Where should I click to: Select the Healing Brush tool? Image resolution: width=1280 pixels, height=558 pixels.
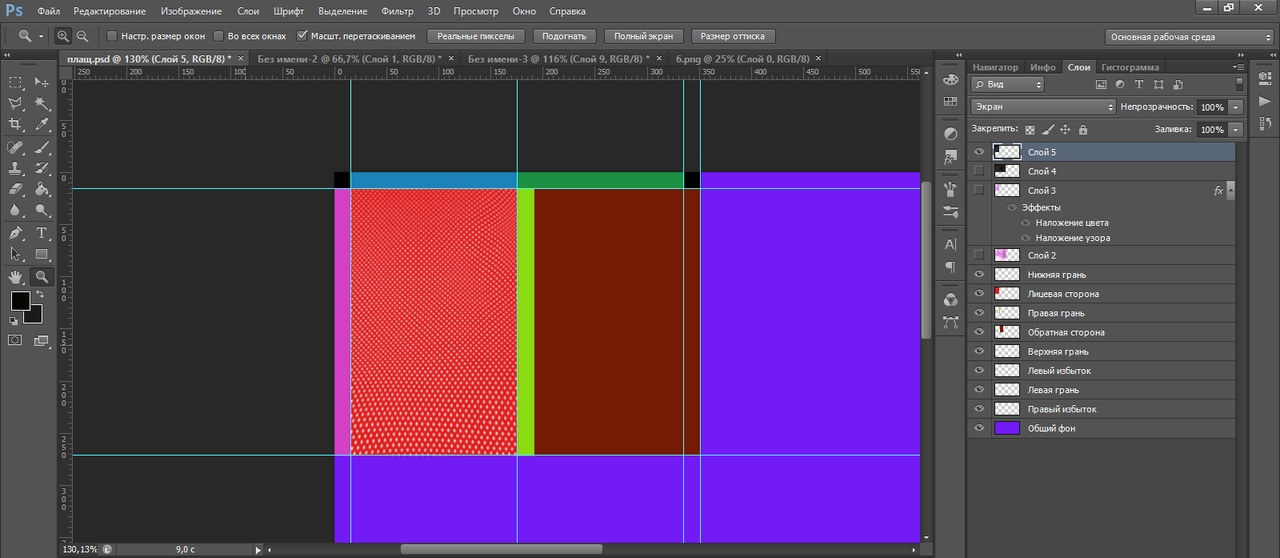[x=15, y=147]
